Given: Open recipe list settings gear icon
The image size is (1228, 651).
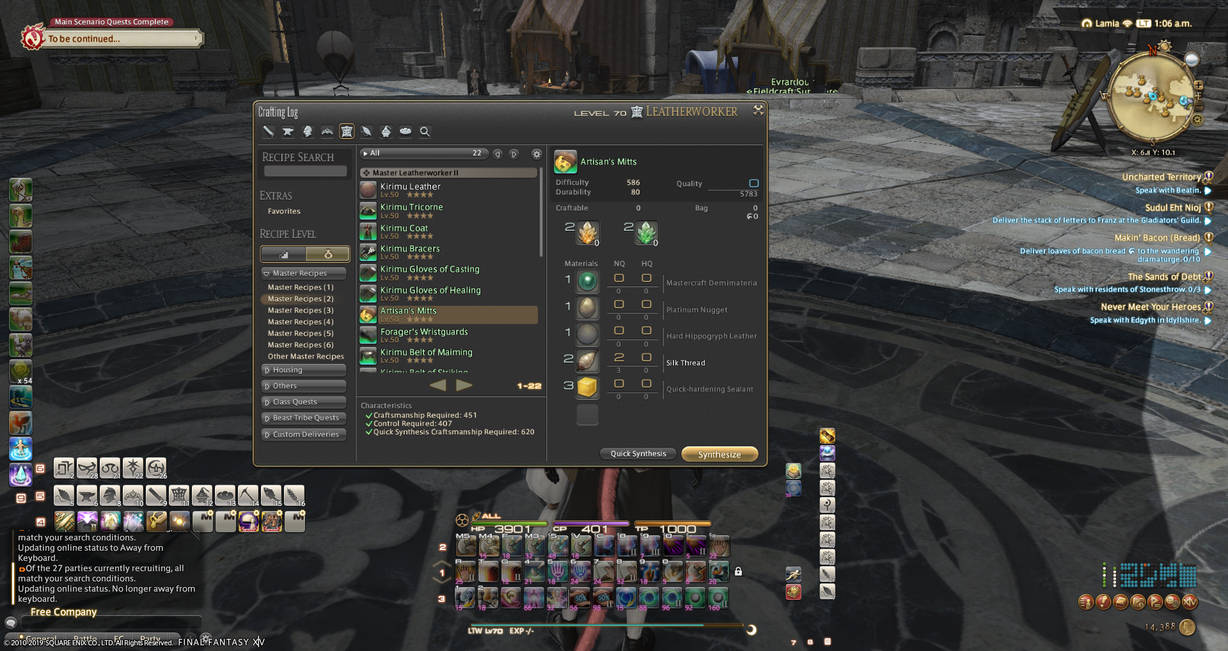Looking at the screenshot, I should point(536,154).
